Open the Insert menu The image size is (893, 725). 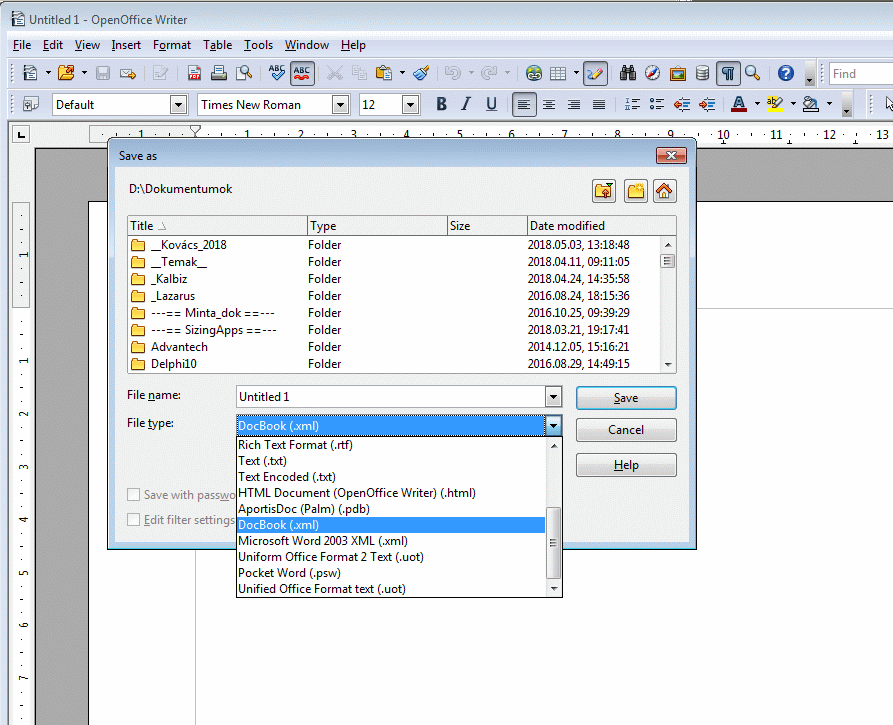point(126,45)
